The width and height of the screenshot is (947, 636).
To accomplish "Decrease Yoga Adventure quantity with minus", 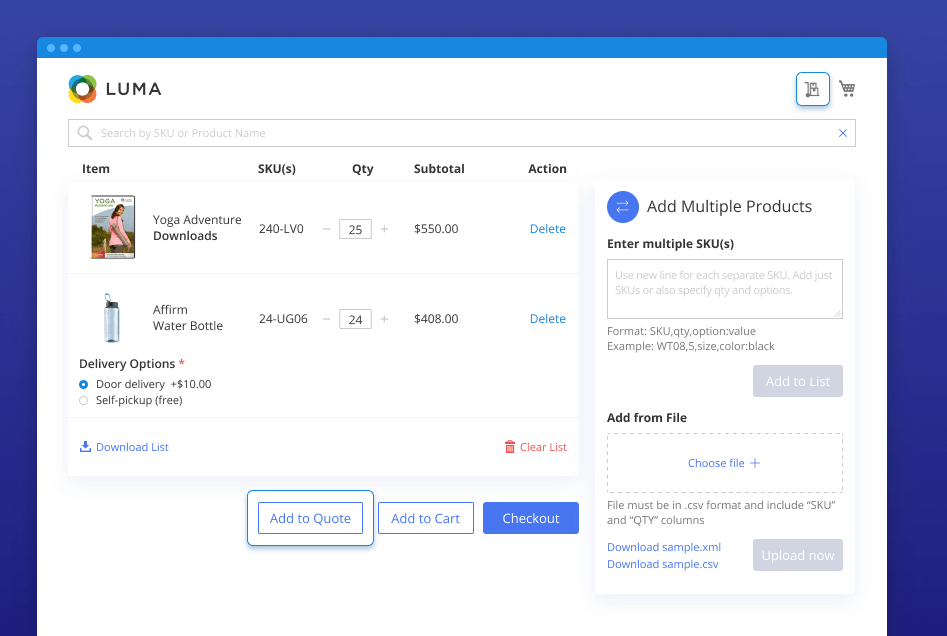I will 326,229.
